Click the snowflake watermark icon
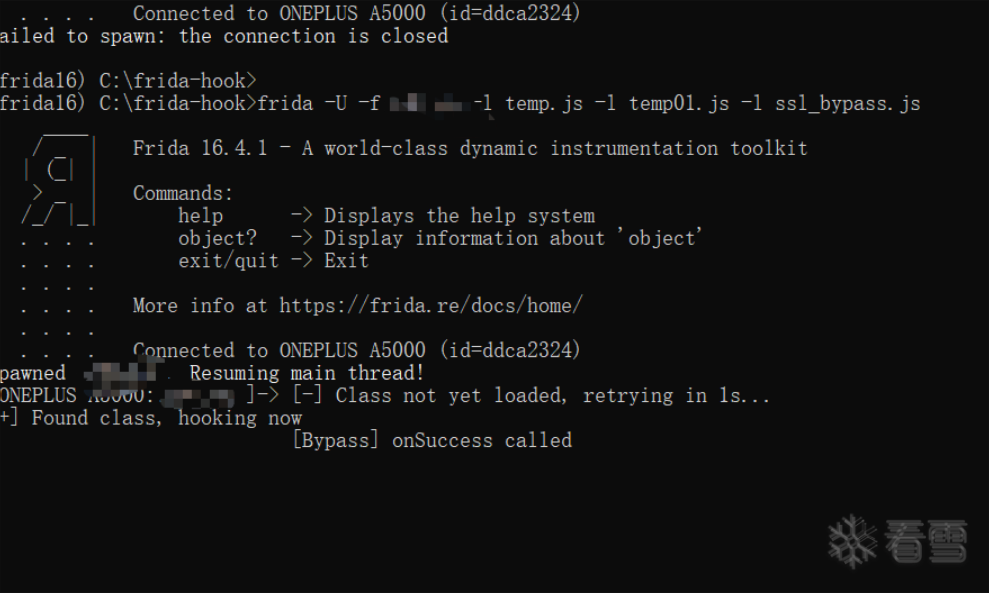 [852, 541]
